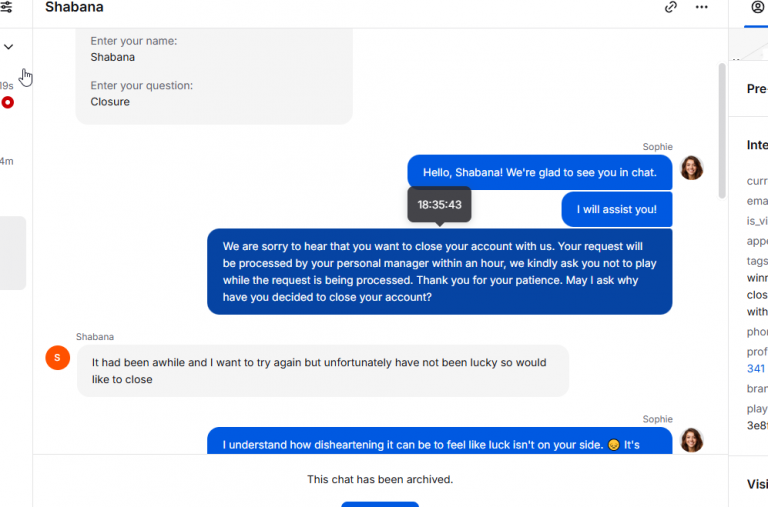Click the chat link icon in header

point(671,7)
